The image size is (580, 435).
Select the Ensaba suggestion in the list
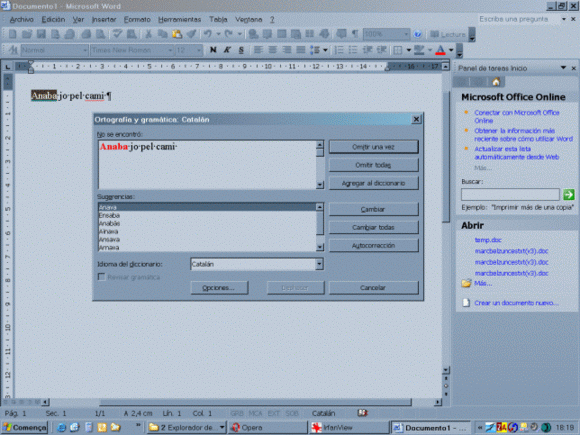tap(207, 215)
